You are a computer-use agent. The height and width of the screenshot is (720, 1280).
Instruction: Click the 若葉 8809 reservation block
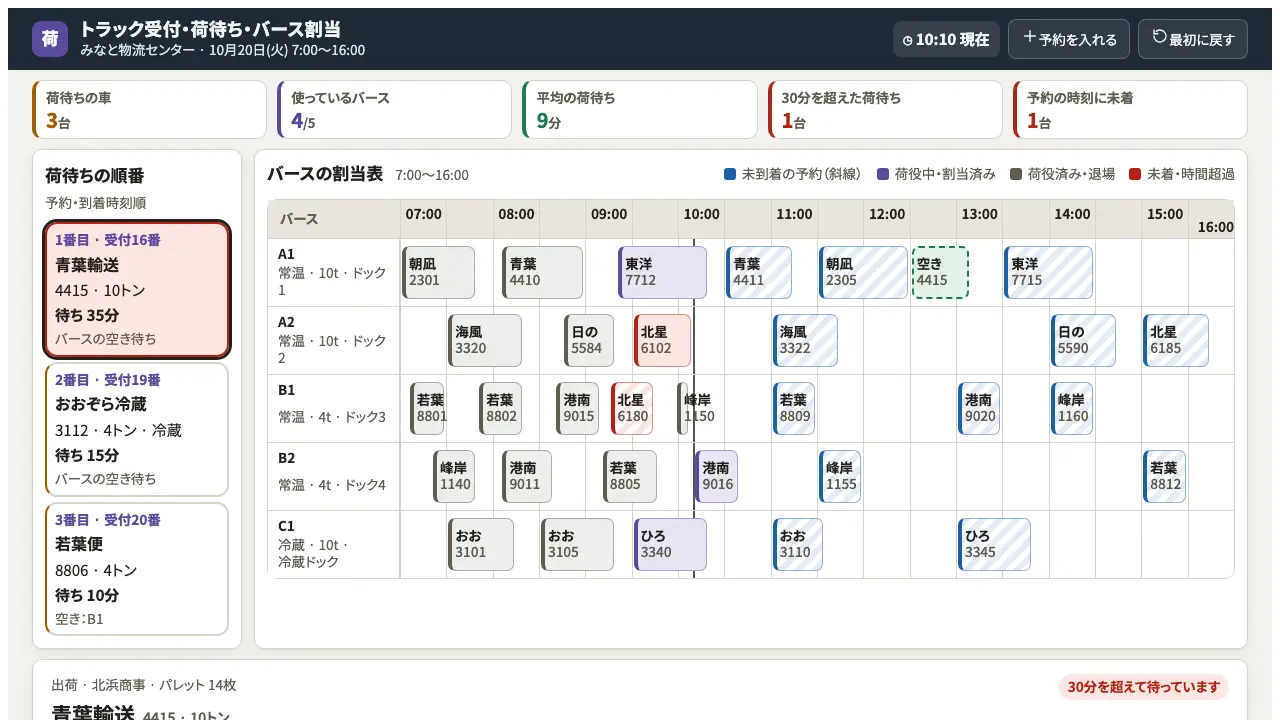794,408
